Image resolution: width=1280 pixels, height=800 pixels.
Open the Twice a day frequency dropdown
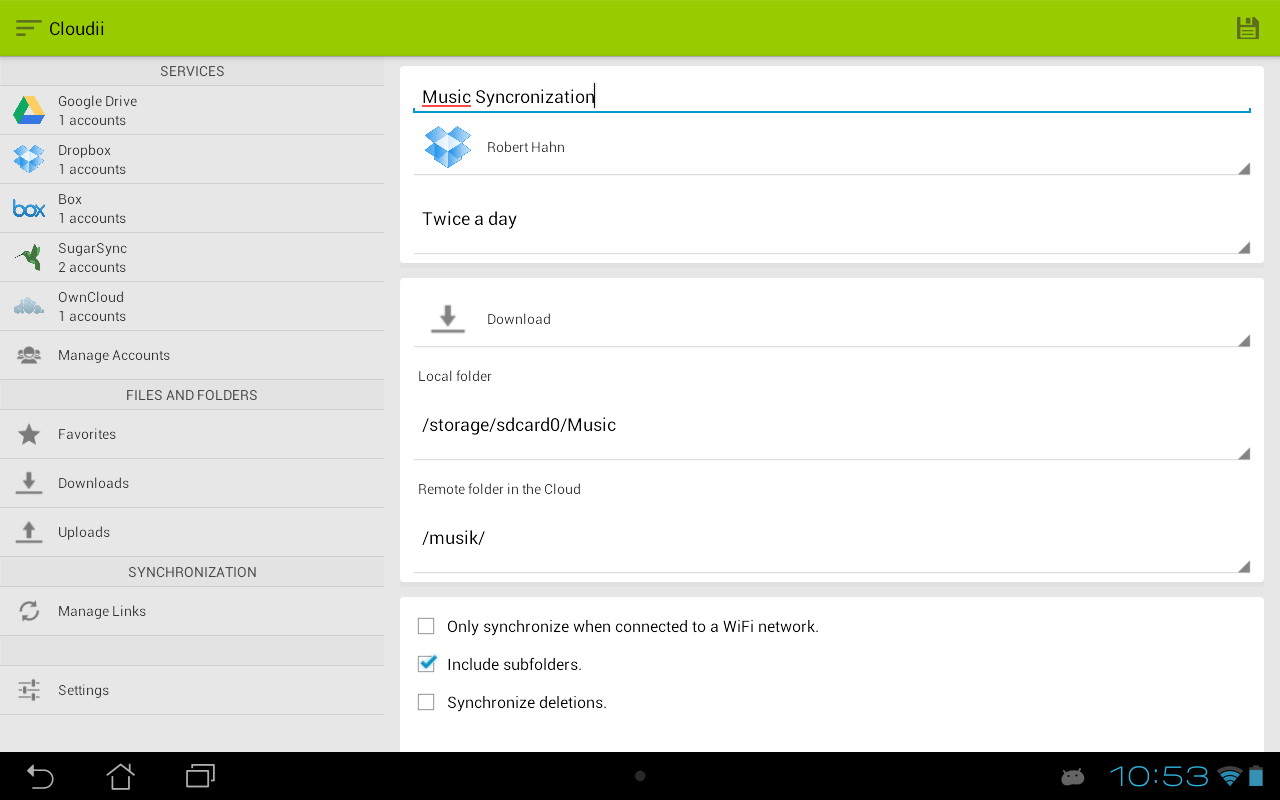[x=832, y=219]
